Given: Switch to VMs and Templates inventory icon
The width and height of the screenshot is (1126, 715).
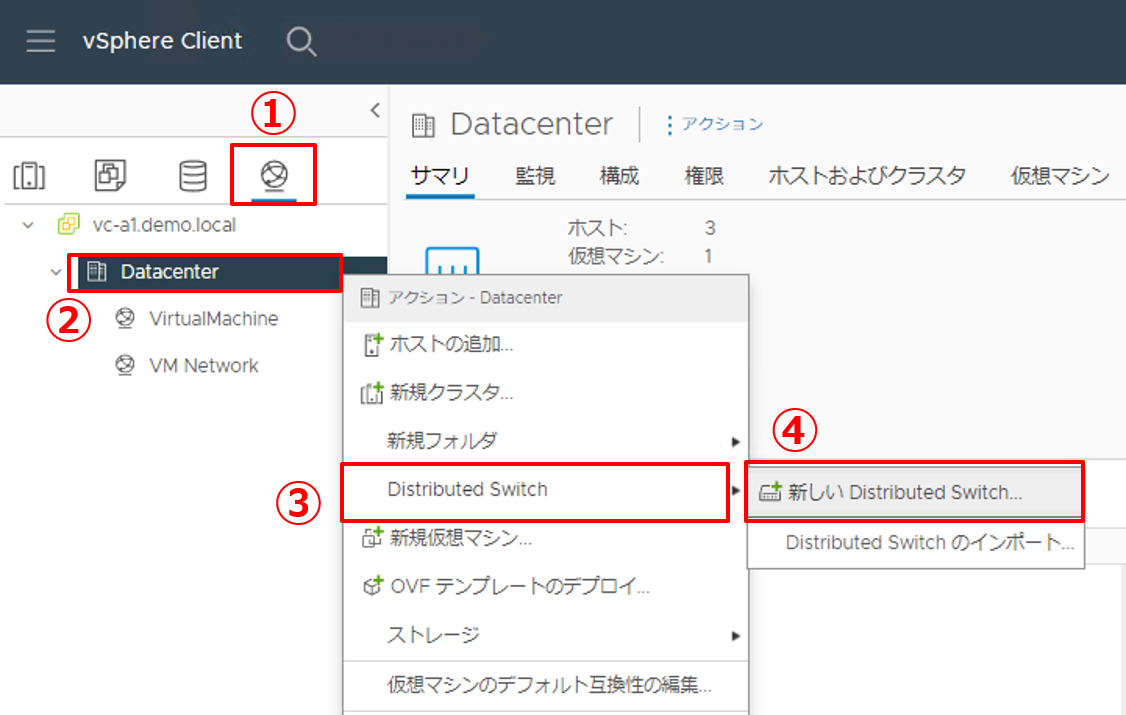Looking at the screenshot, I should 110,175.
